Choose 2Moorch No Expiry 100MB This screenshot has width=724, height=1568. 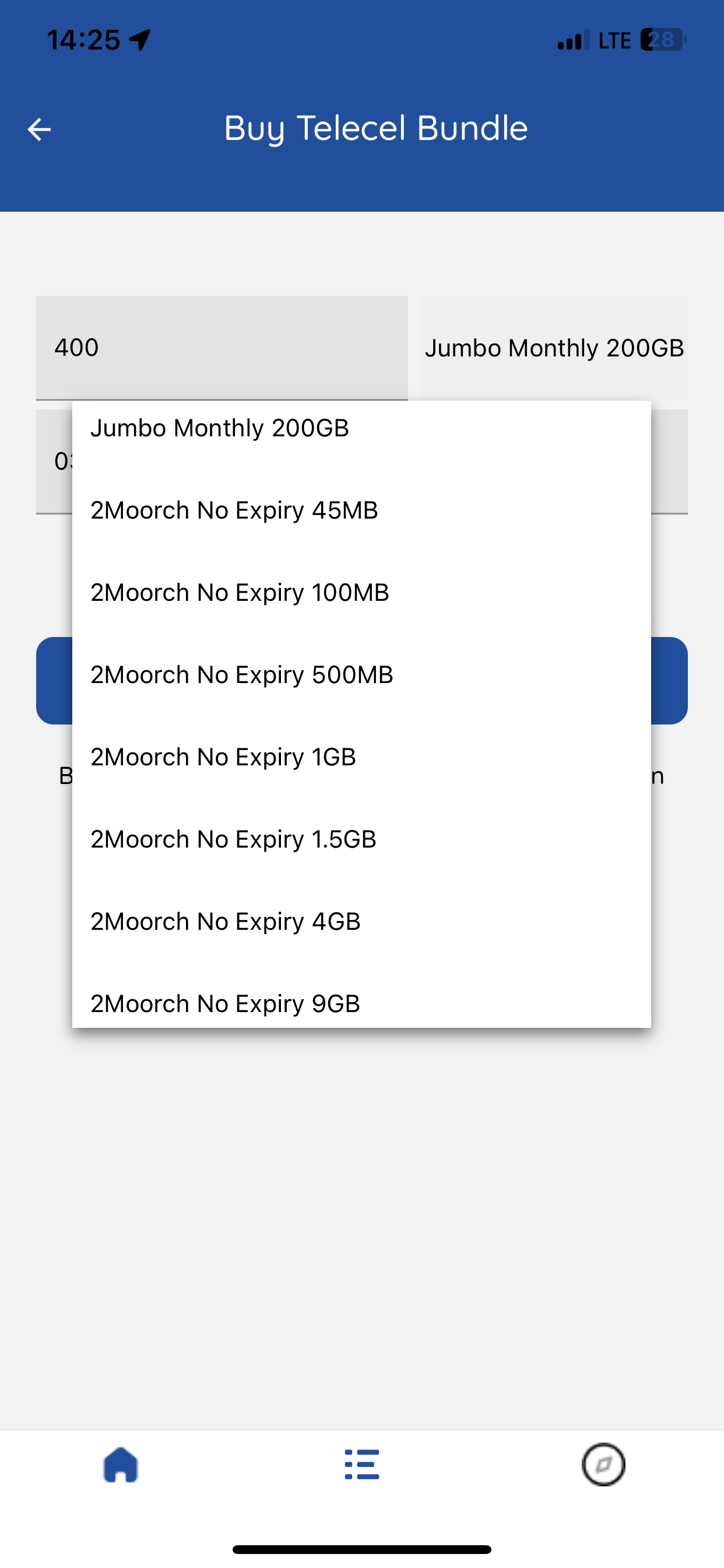pyautogui.click(x=361, y=592)
